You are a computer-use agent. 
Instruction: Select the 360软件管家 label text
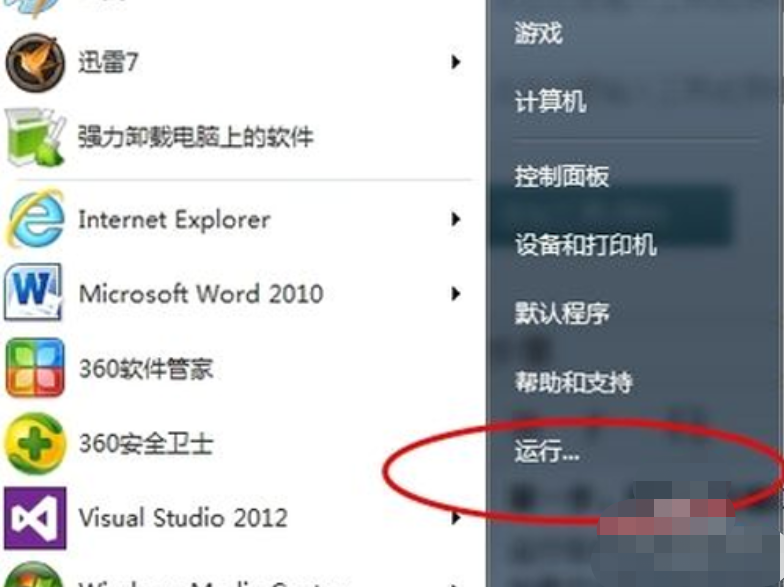[x=146, y=368]
